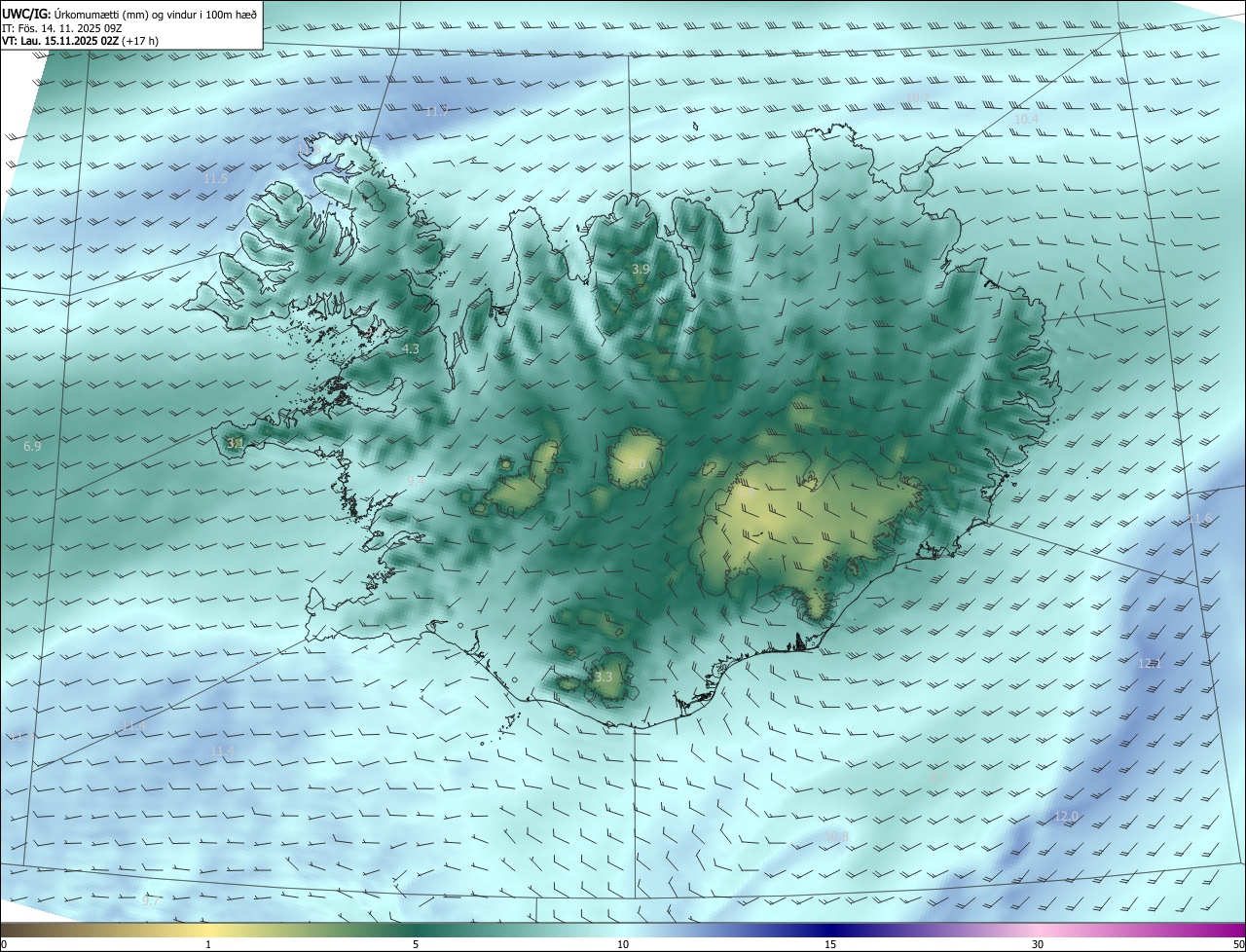Image resolution: width=1246 pixels, height=952 pixels.
Task: Click the color scale tick labeled 1
Action: pos(208,944)
